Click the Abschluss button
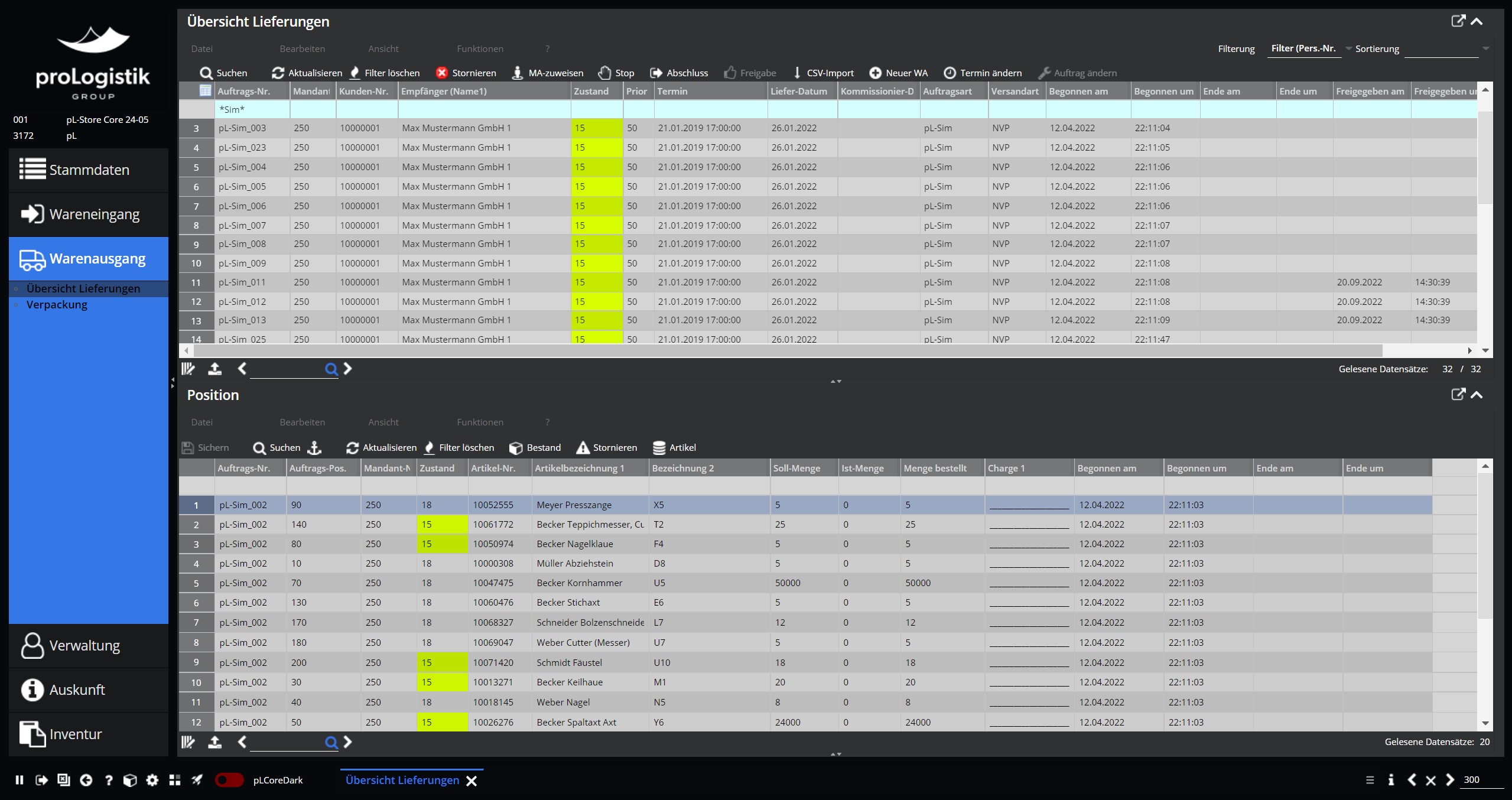This screenshot has width=1512, height=800. (679, 73)
